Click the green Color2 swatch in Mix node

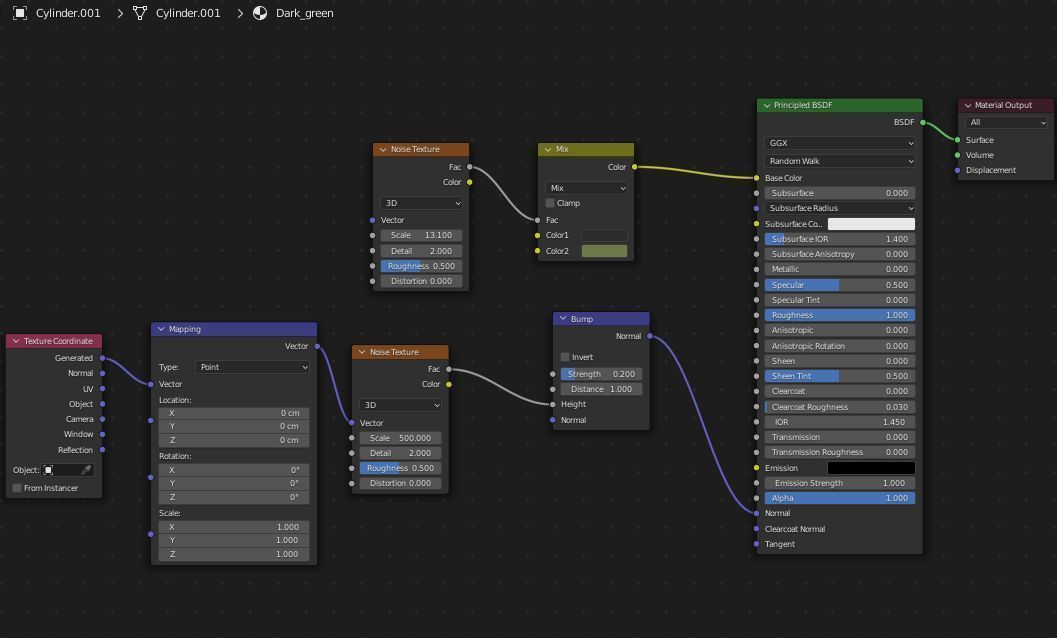pyautogui.click(x=604, y=251)
